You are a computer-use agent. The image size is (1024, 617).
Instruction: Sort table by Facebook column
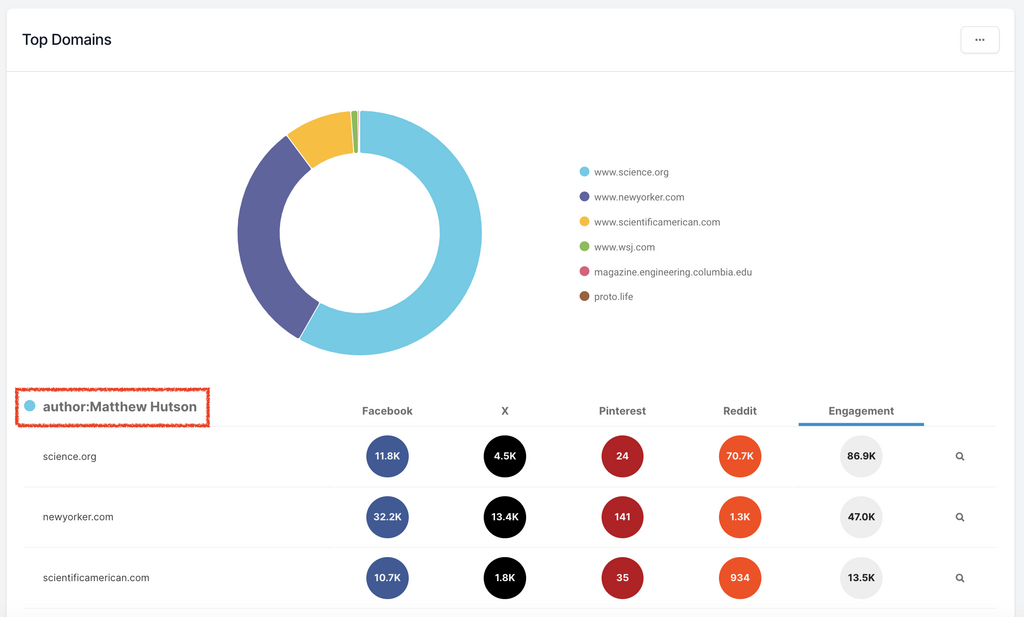coord(387,411)
